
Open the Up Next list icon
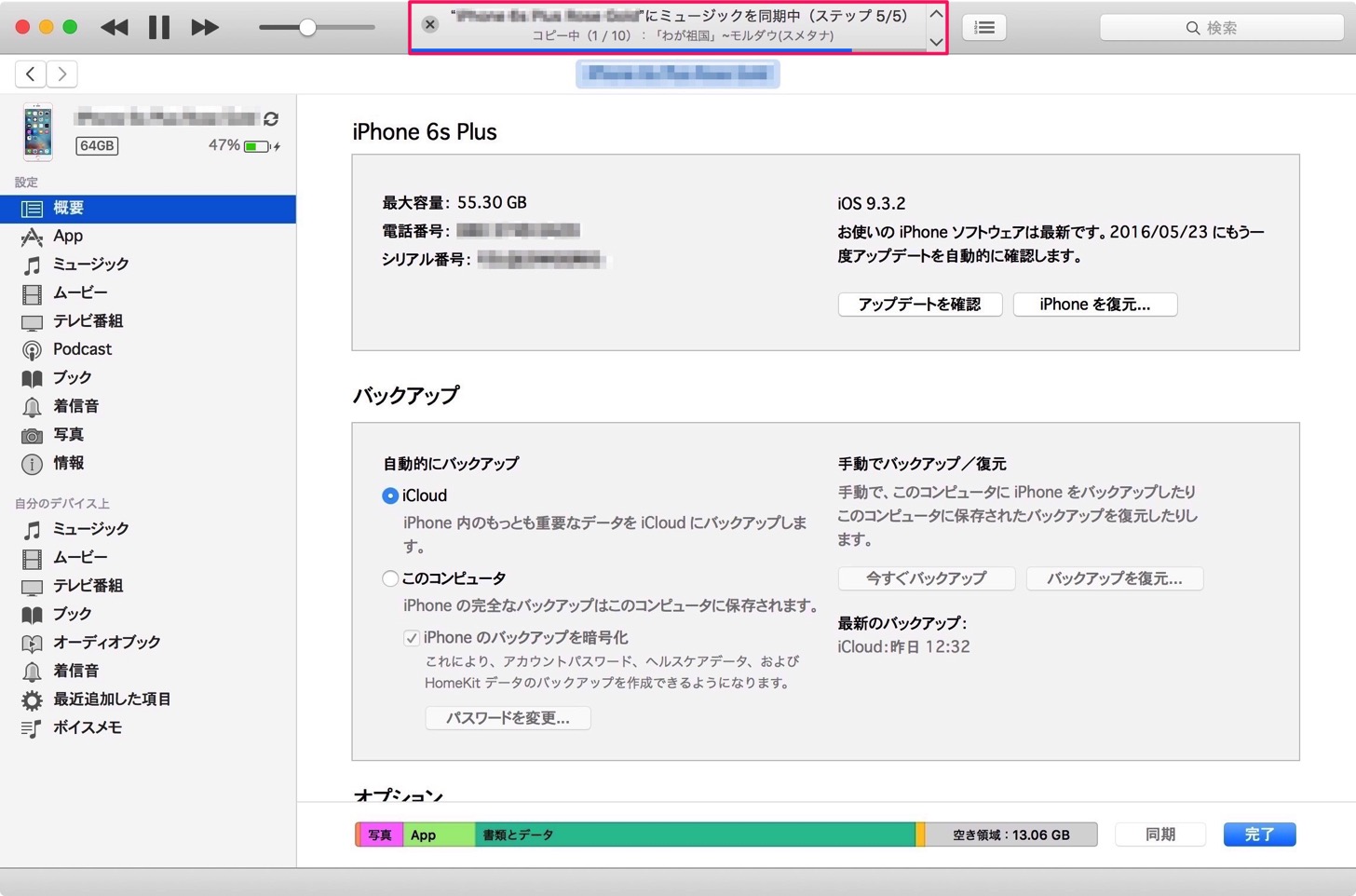[x=984, y=28]
